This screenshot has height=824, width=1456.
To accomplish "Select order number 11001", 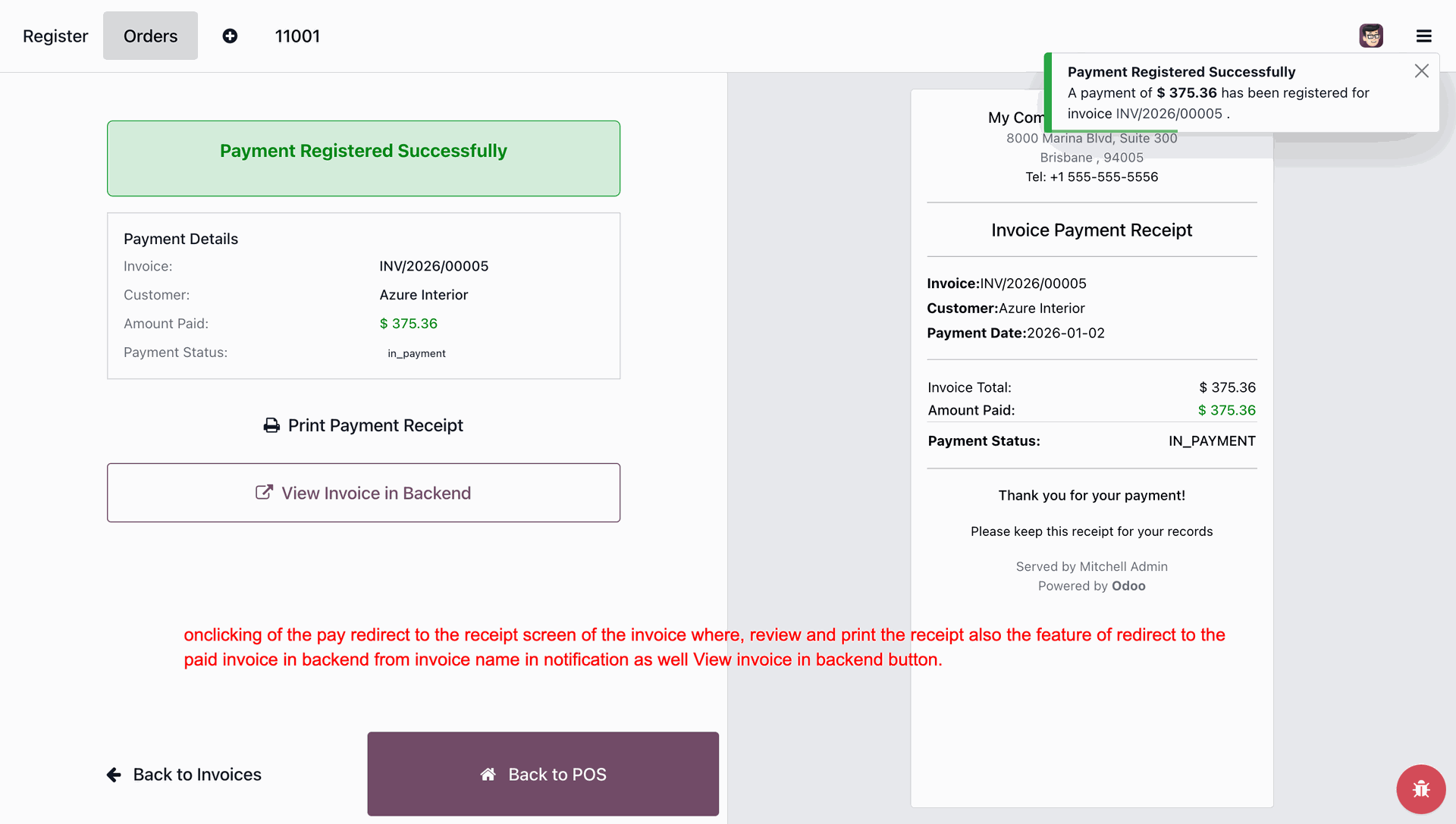I will (x=297, y=36).
